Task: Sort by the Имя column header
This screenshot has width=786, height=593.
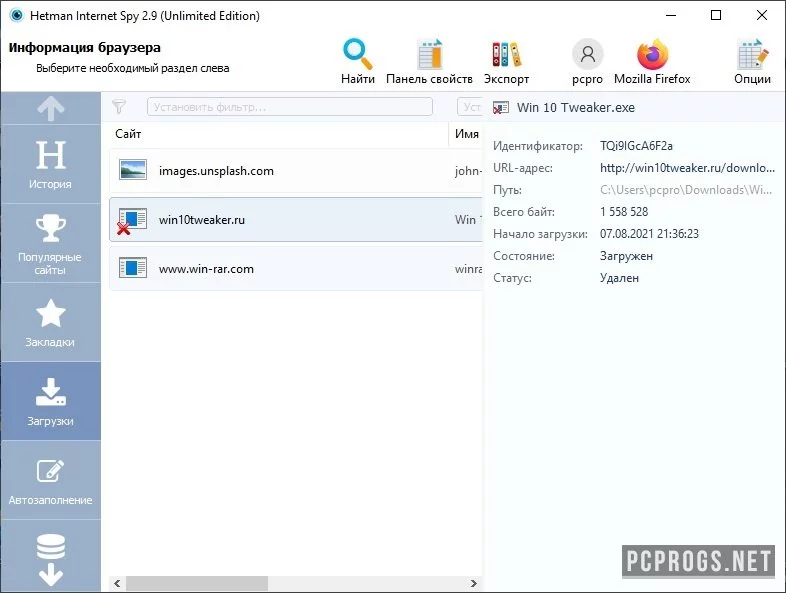Action: click(x=467, y=134)
